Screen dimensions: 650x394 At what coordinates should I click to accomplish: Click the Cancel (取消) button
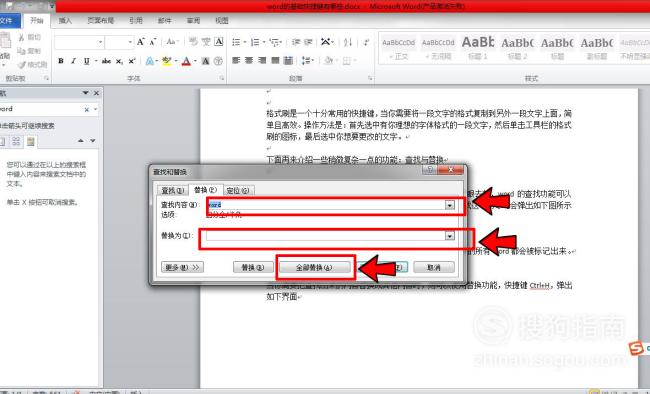[x=434, y=268]
